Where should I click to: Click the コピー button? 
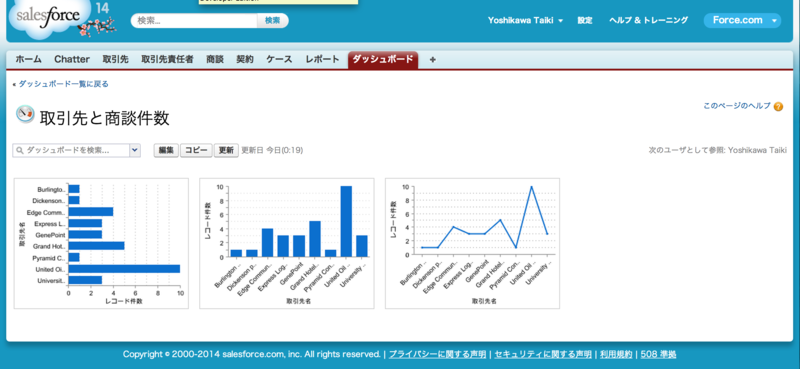point(196,151)
